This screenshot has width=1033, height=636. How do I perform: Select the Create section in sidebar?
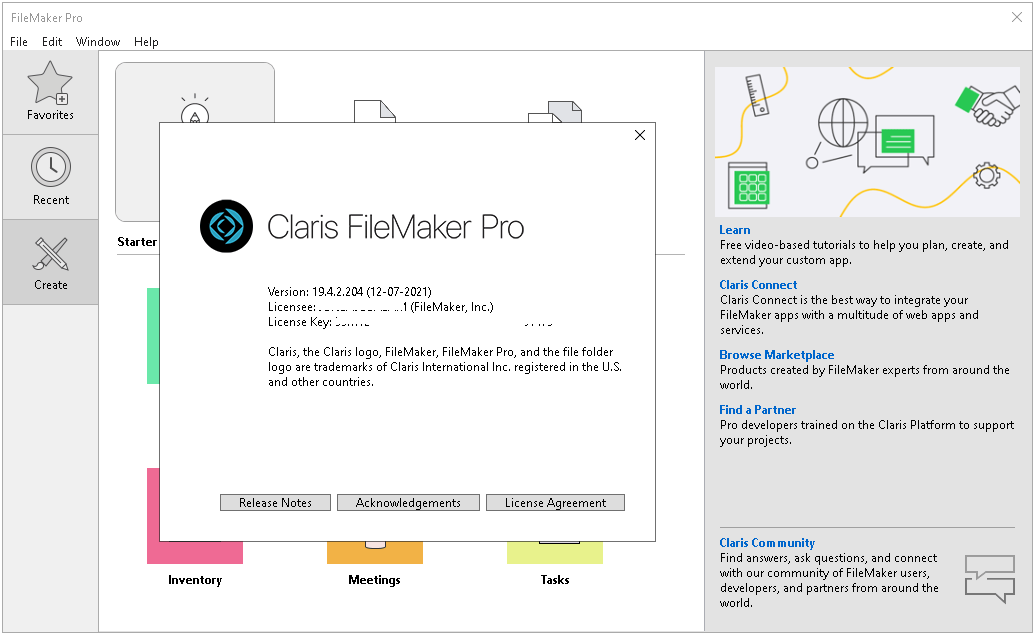(x=50, y=262)
